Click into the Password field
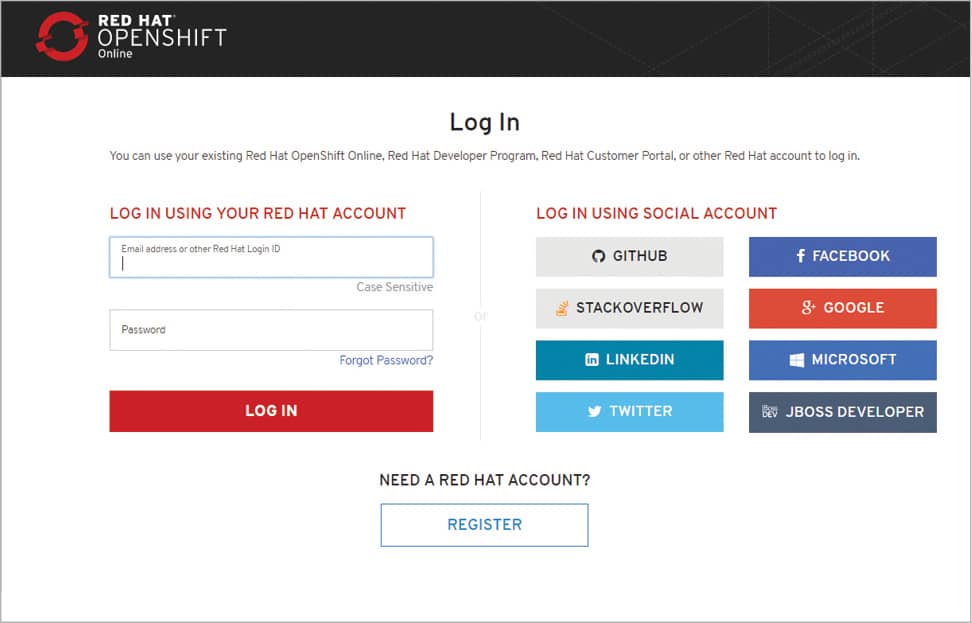This screenshot has height=623, width=972. coord(271,330)
